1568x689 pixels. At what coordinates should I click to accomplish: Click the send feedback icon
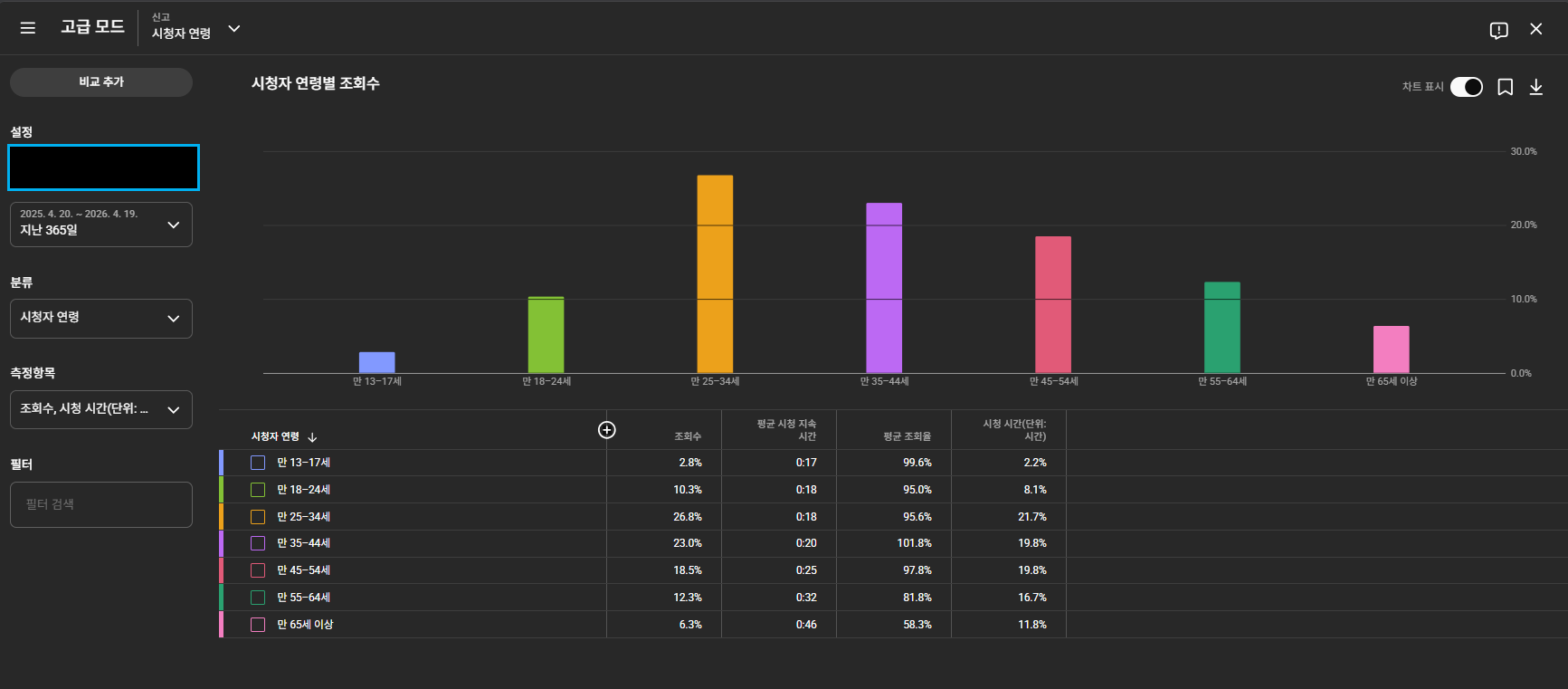coord(1498,30)
